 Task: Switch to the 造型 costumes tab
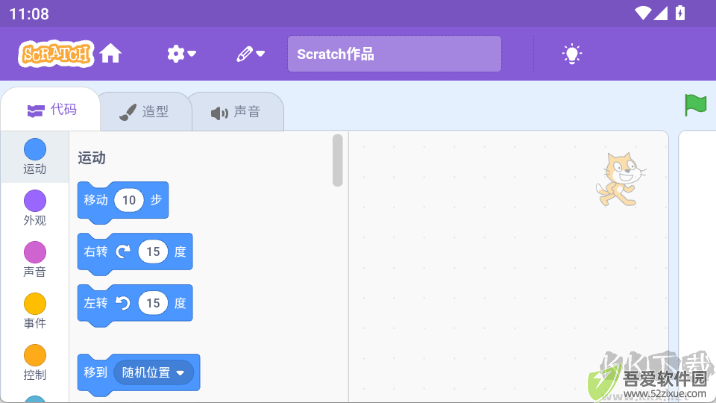[145, 112]
